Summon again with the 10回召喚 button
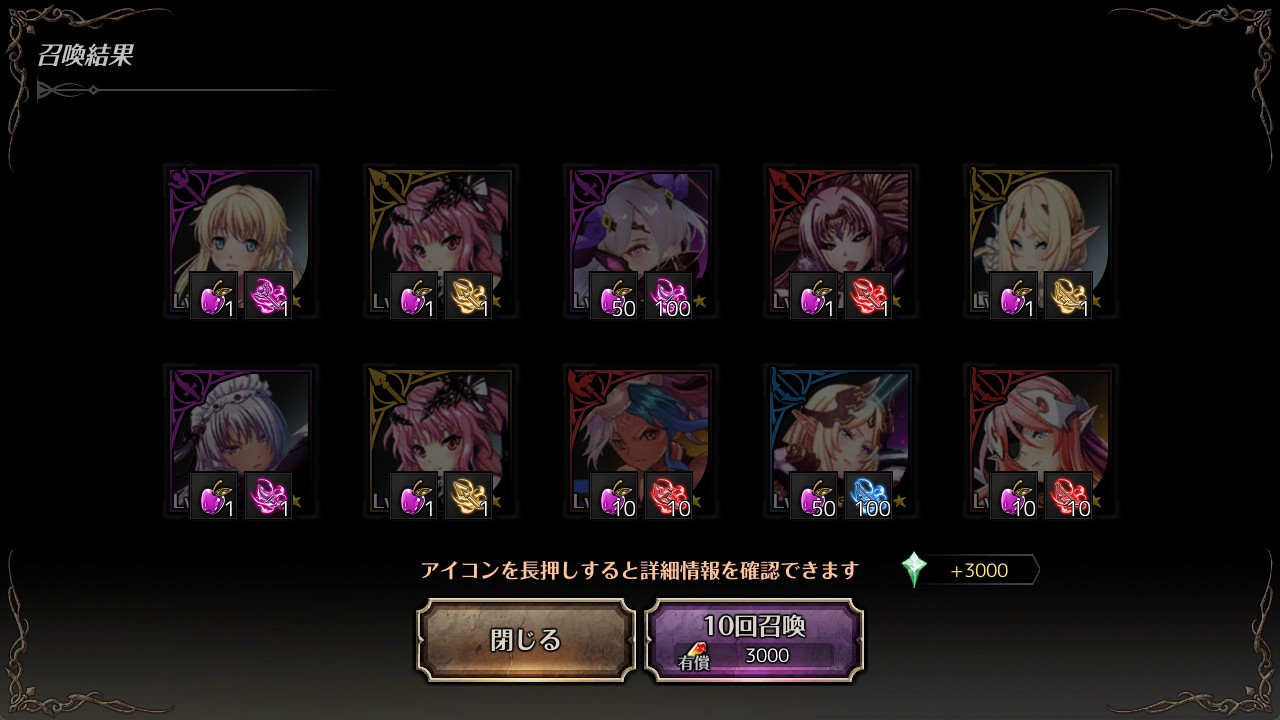This screenshot has width=1280, height=720. coord(754,640)
